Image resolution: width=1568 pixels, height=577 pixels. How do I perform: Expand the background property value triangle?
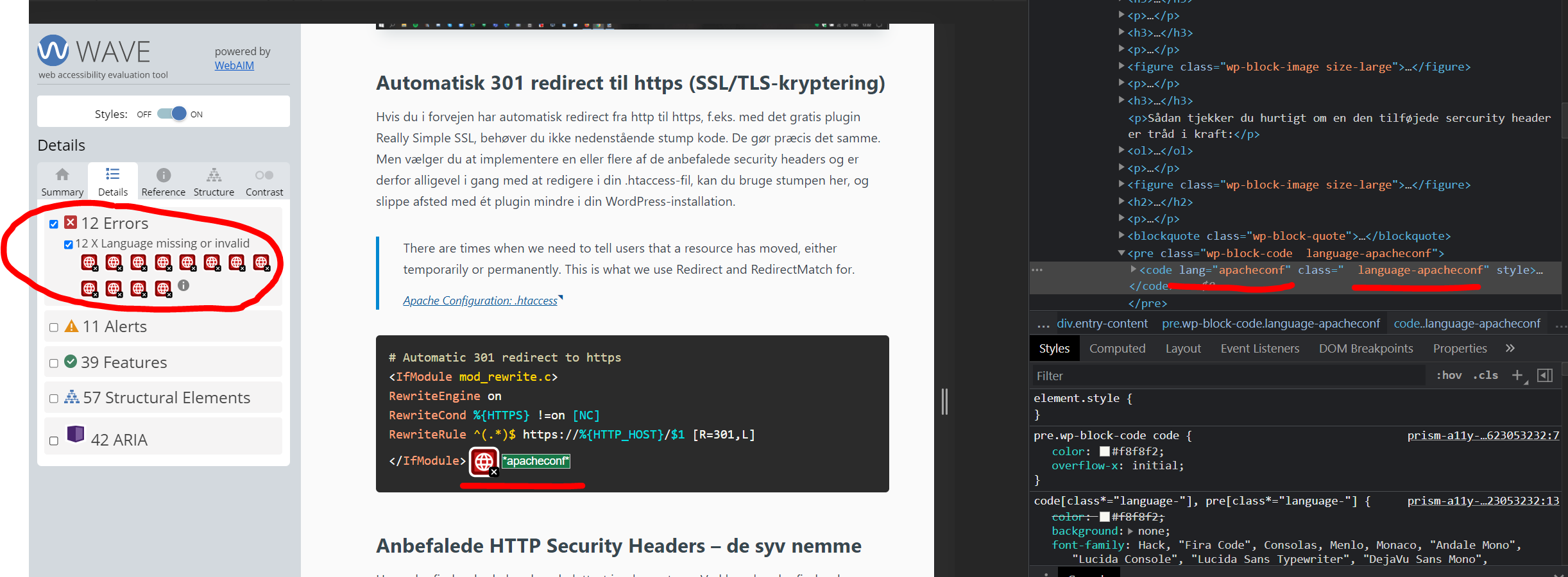[1130, 531]
